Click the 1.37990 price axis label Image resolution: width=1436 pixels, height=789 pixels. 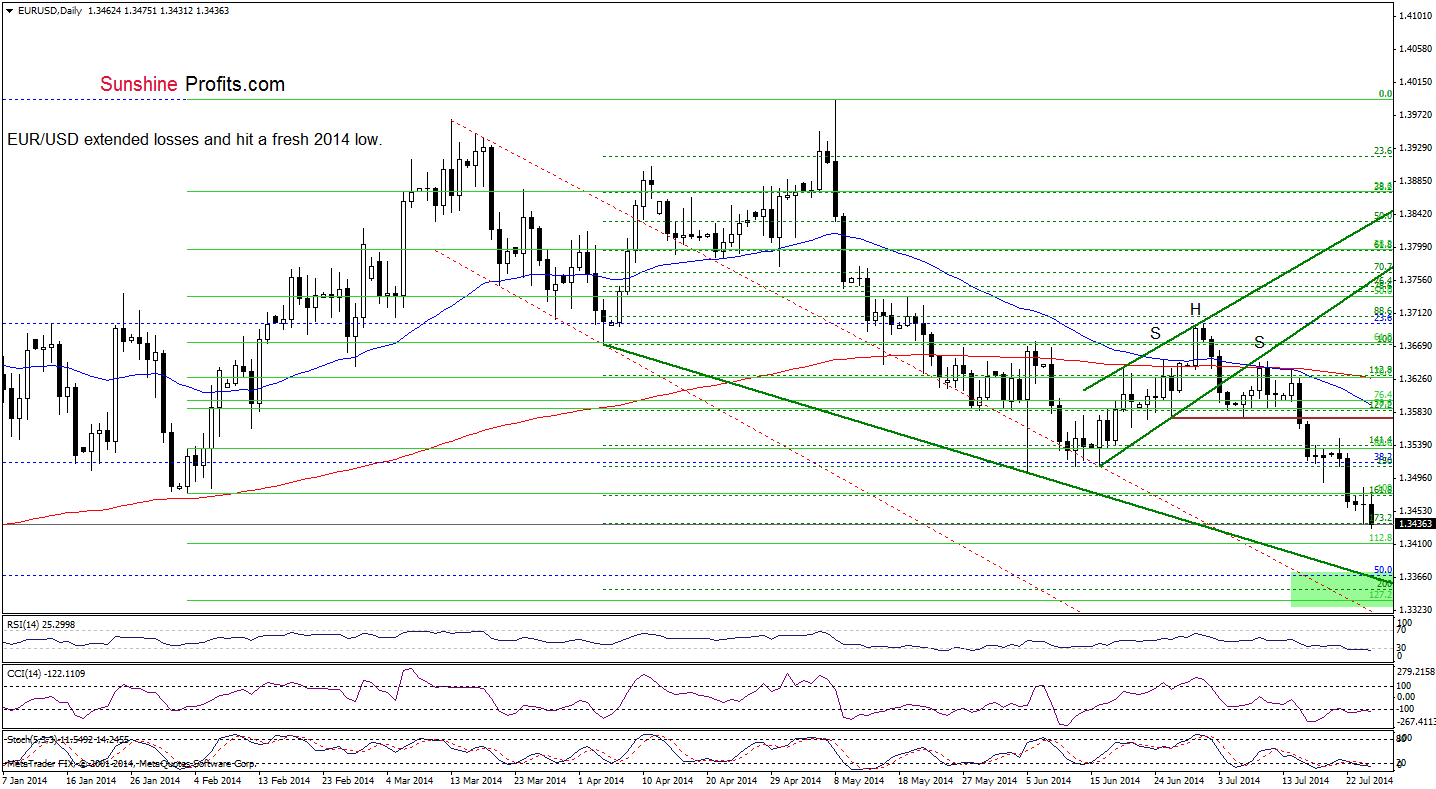(x=1415, y=247)
